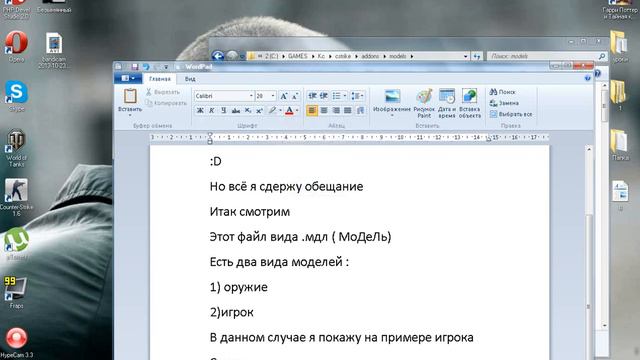Switch to the Вид tab
Image resolution: width=640 pixels, height=360 pixels.
(190, 79)
